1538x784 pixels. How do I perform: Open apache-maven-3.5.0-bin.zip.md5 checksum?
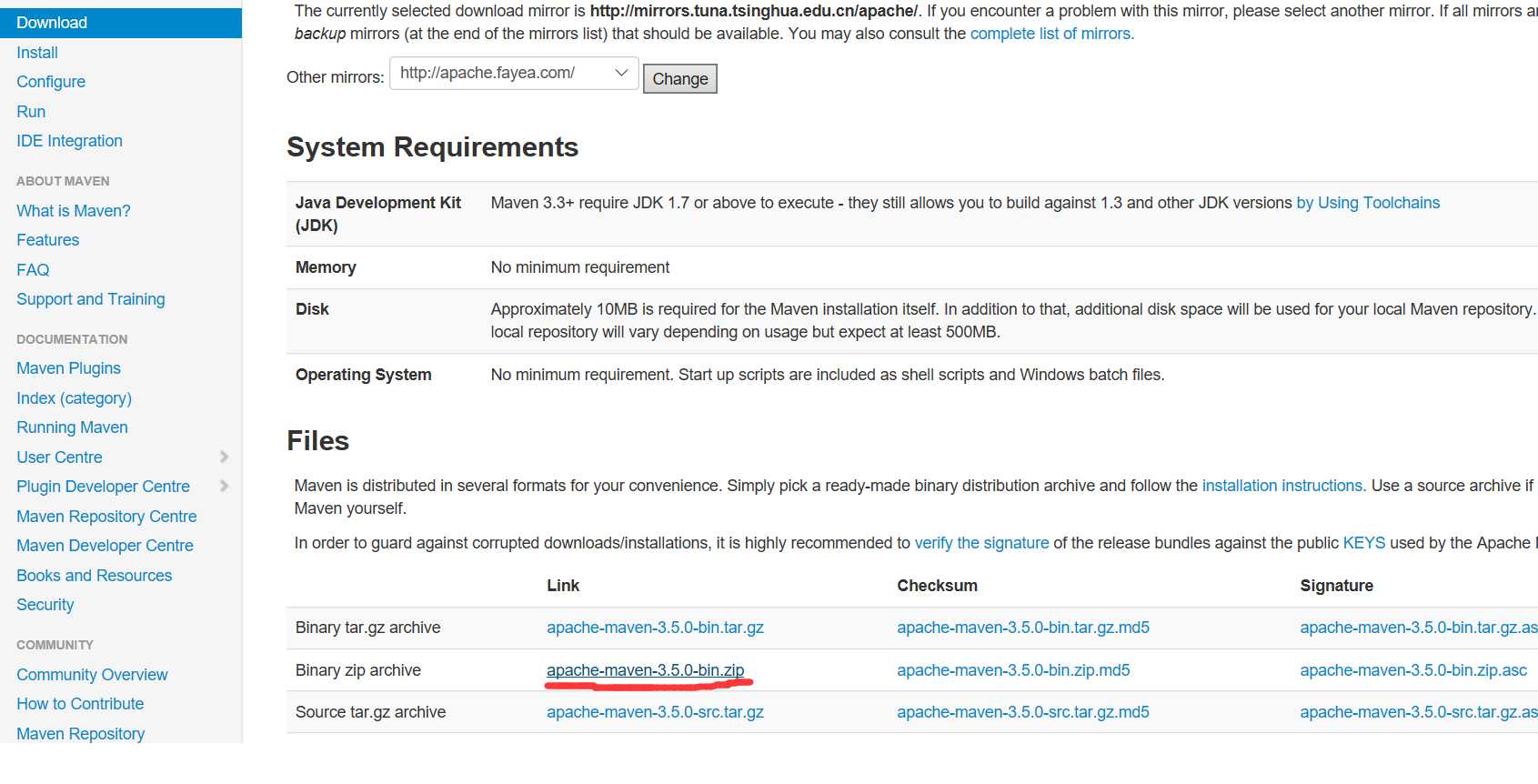click(1013, 670)
